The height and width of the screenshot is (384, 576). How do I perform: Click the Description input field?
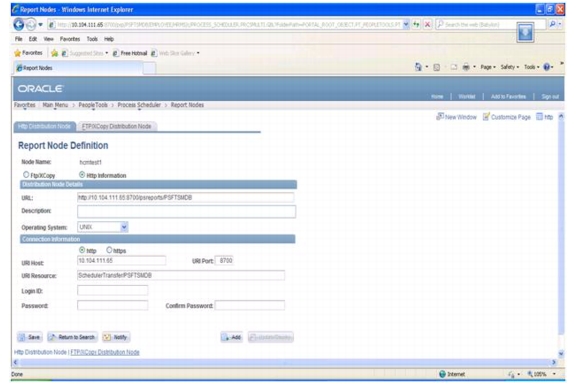pos(186,211)
